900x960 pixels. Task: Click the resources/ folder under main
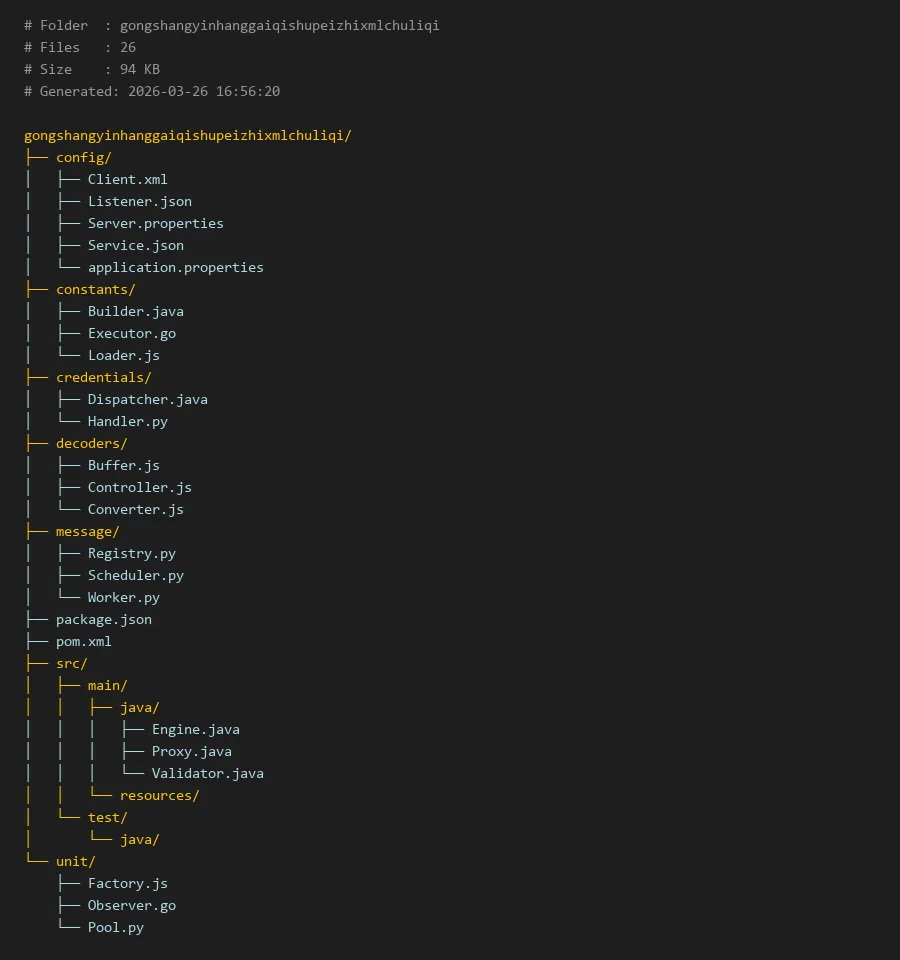point(159,795)
